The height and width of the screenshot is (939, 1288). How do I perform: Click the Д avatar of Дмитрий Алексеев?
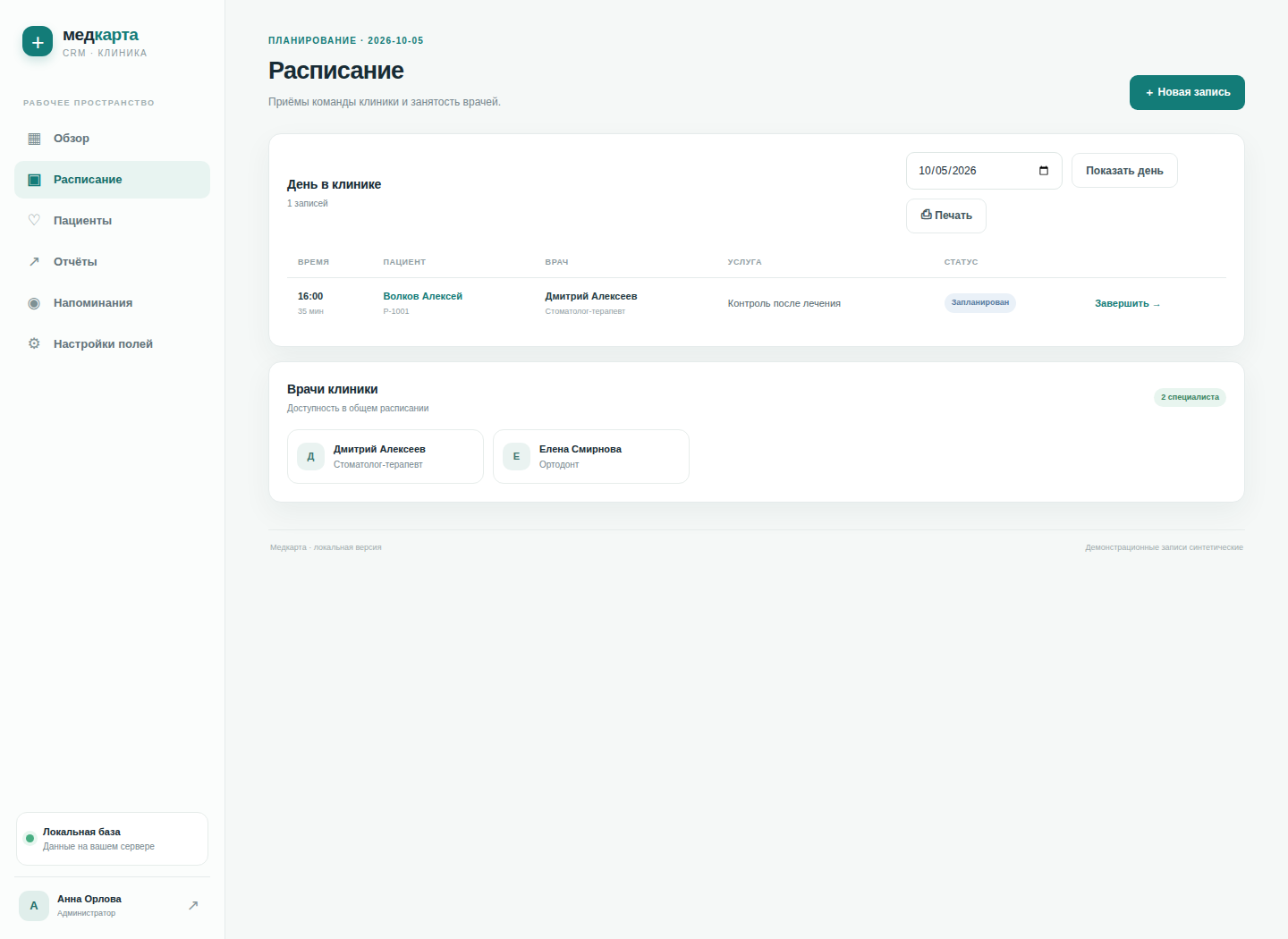[310, 457]
